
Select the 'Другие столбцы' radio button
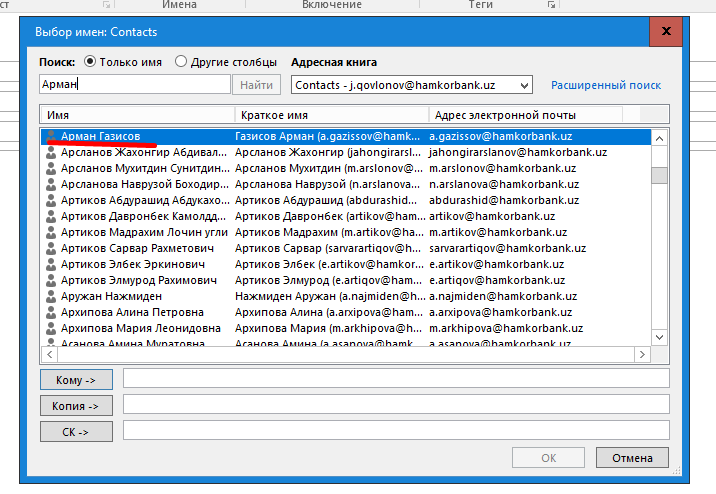click(181, 61)
